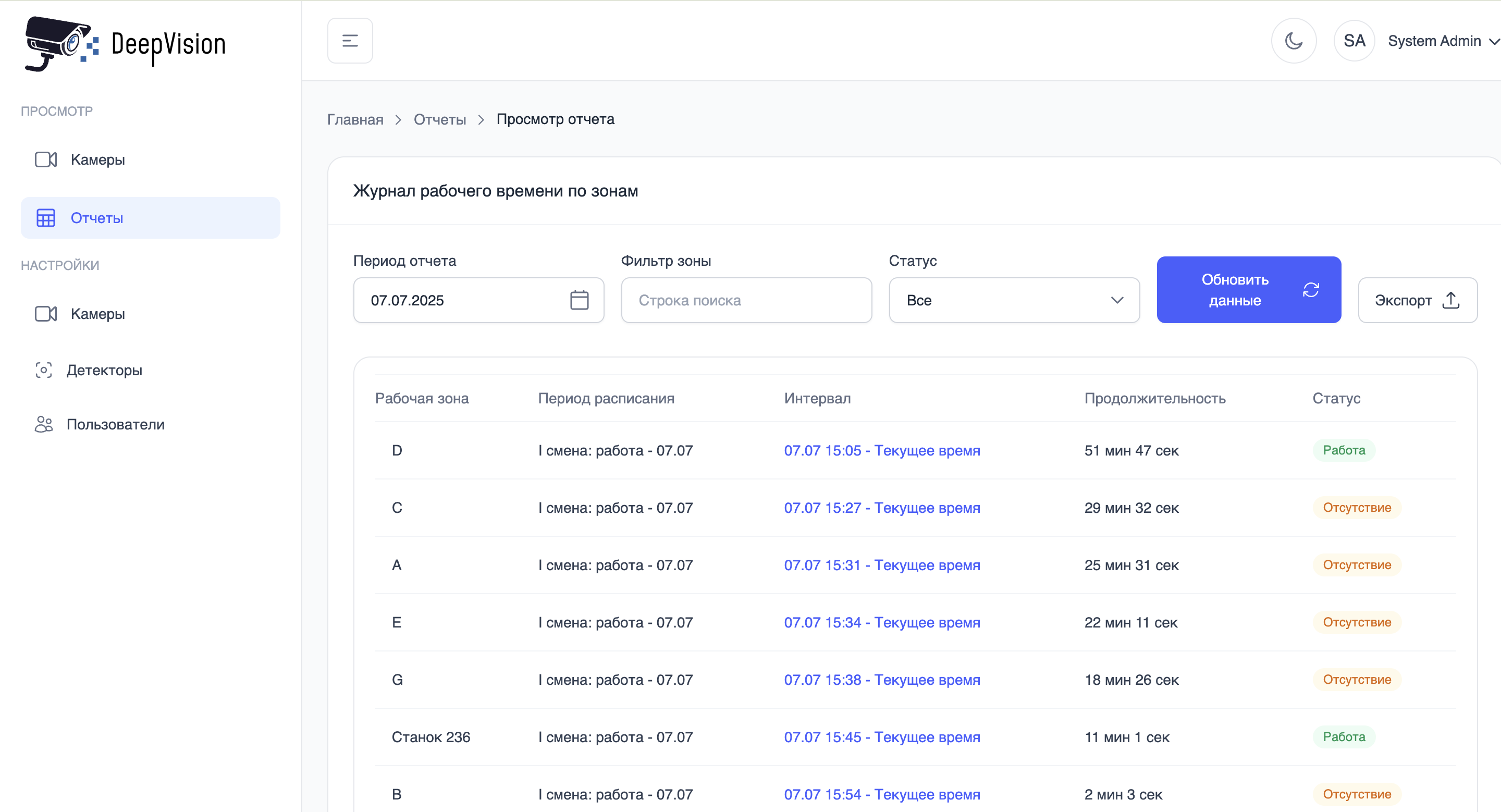Click duration 11 мин 1 сек
This screenshot has width=1501, height=812.
[1126, 737]
